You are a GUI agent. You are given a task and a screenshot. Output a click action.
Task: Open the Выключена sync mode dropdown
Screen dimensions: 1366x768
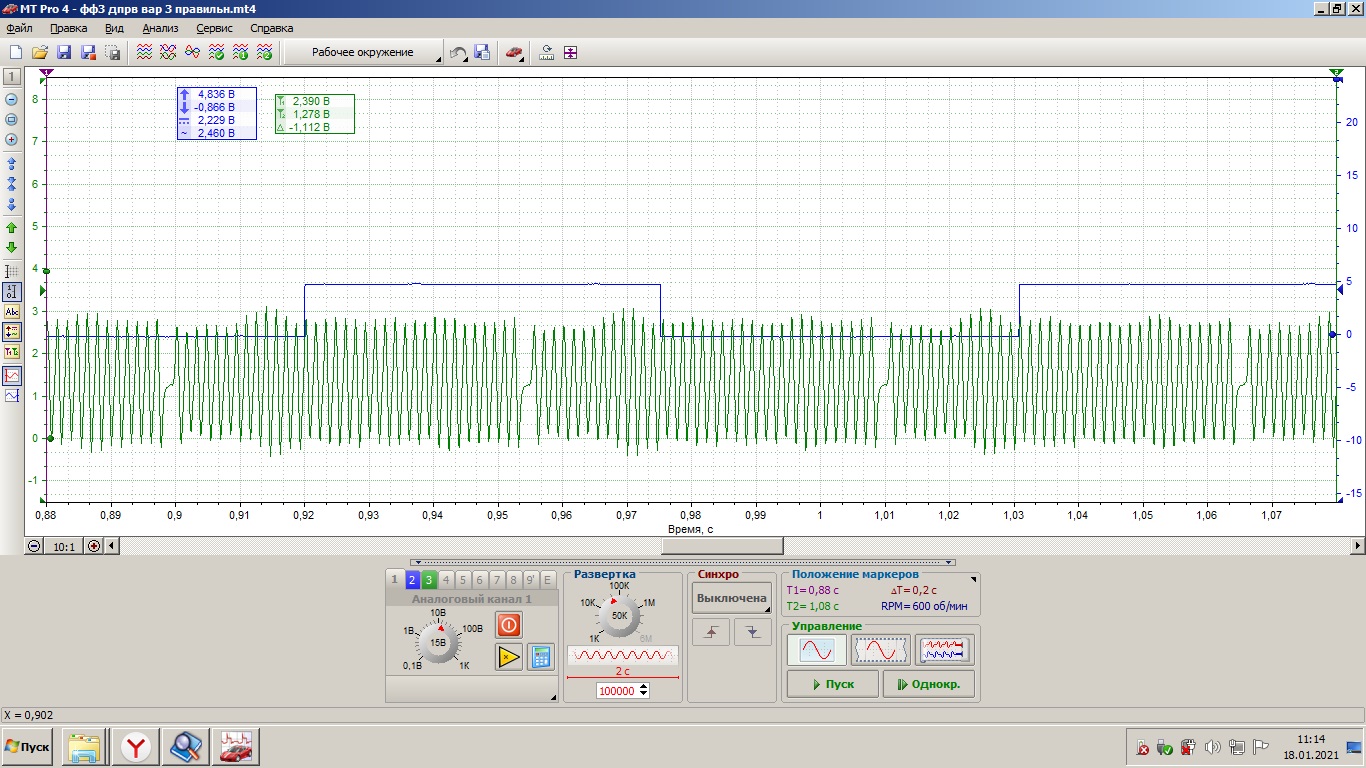click(732, 598)
